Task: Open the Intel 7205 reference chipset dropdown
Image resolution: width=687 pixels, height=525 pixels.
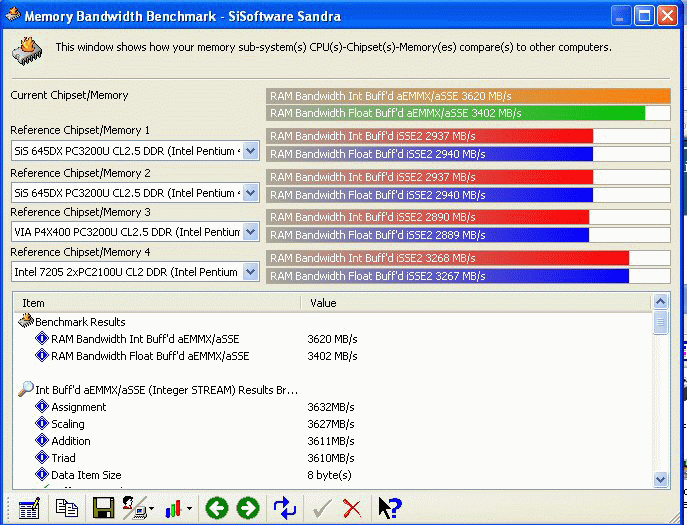Action: click(x=250, y=271)
